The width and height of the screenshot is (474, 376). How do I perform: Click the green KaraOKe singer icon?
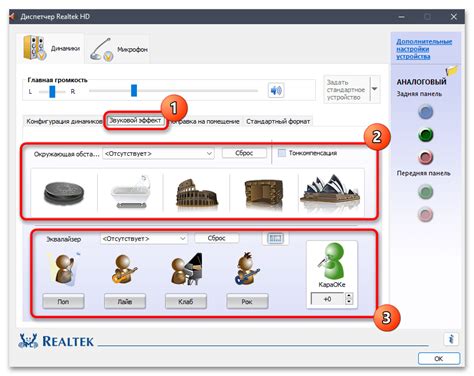[x=331, y=261]
